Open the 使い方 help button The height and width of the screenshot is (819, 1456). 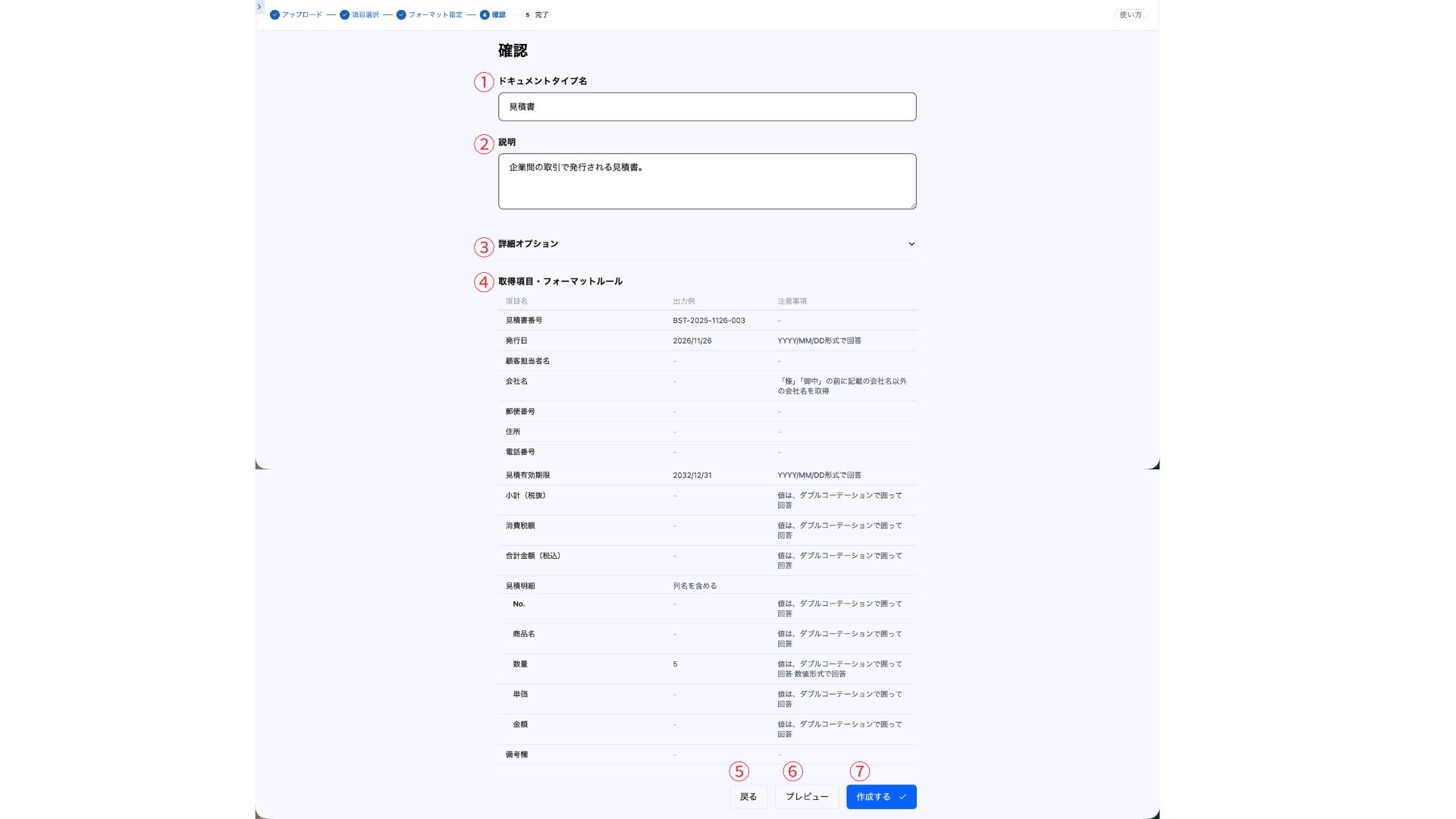tap(1130, 15)
